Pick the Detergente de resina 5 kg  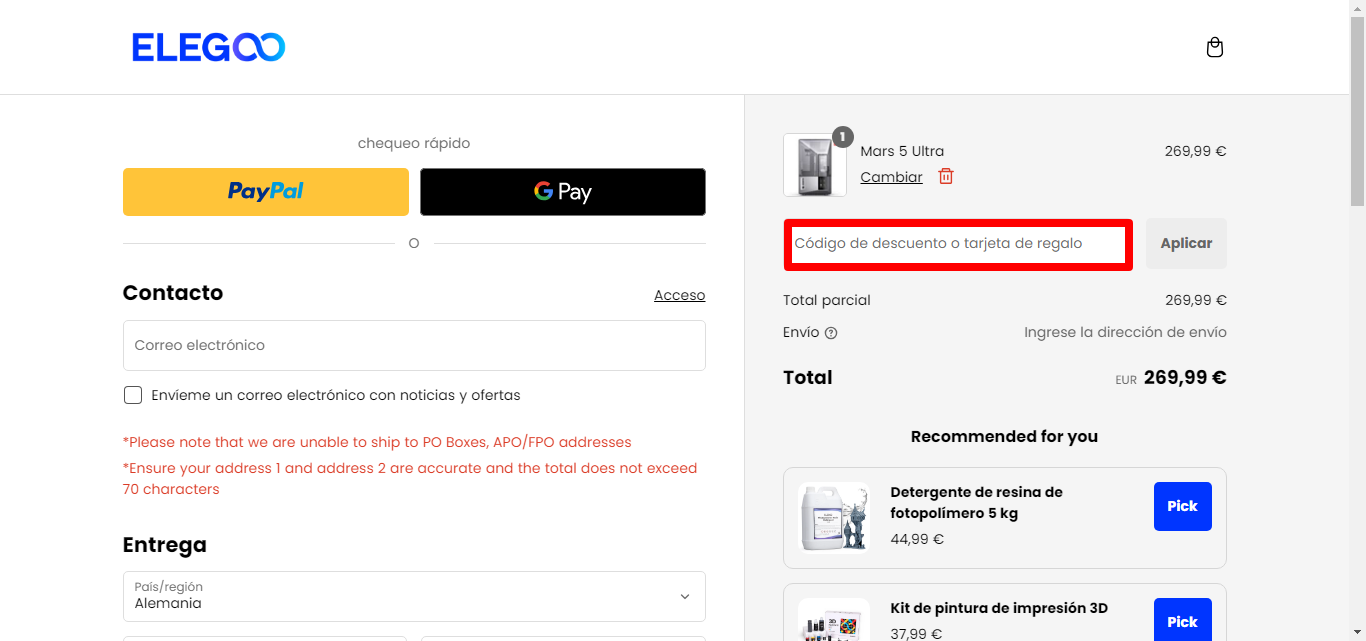tap(1182, 506)
